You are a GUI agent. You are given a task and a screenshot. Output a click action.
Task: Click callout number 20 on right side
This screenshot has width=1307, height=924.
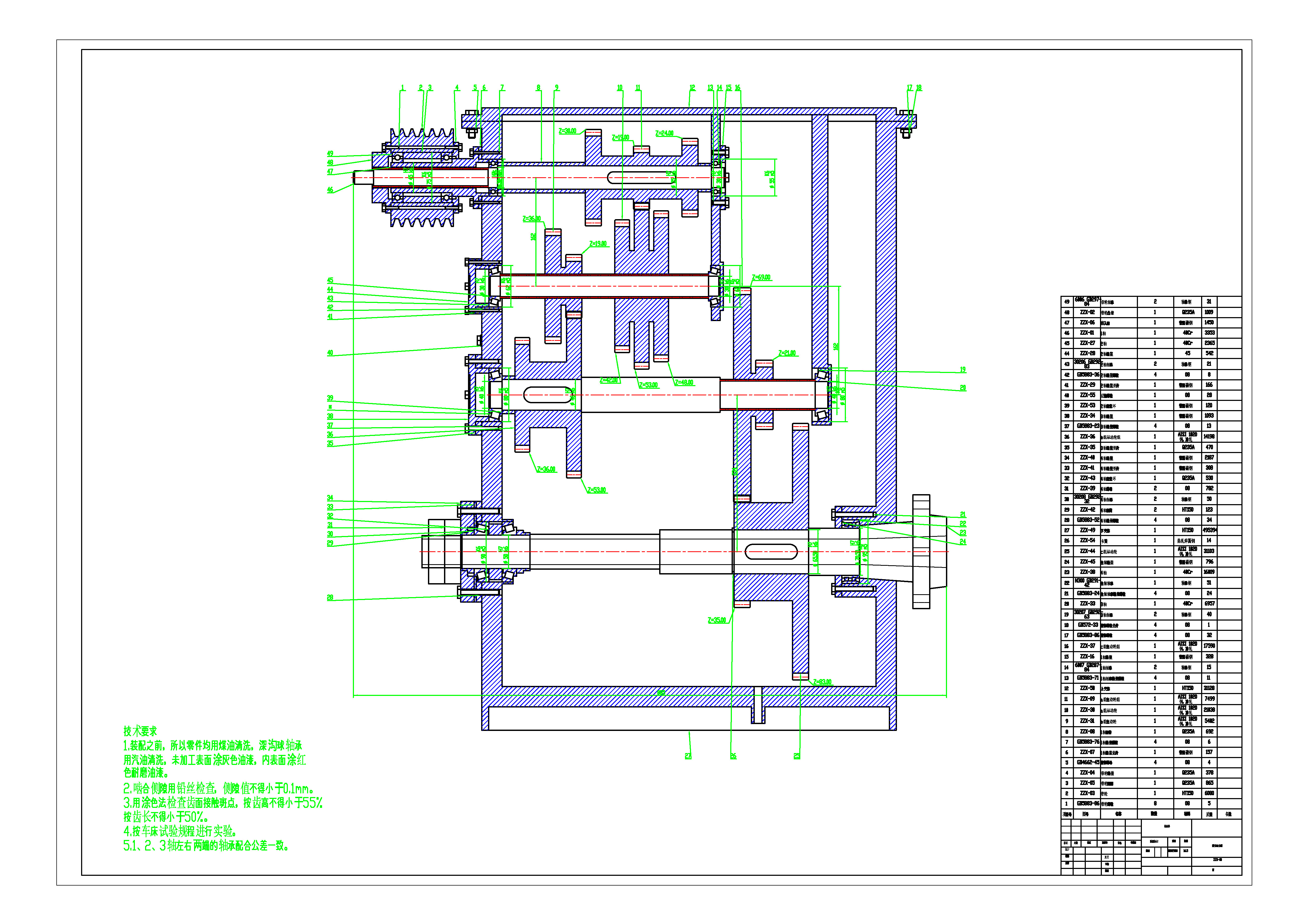pyautogui.click(x=963, y=388)
